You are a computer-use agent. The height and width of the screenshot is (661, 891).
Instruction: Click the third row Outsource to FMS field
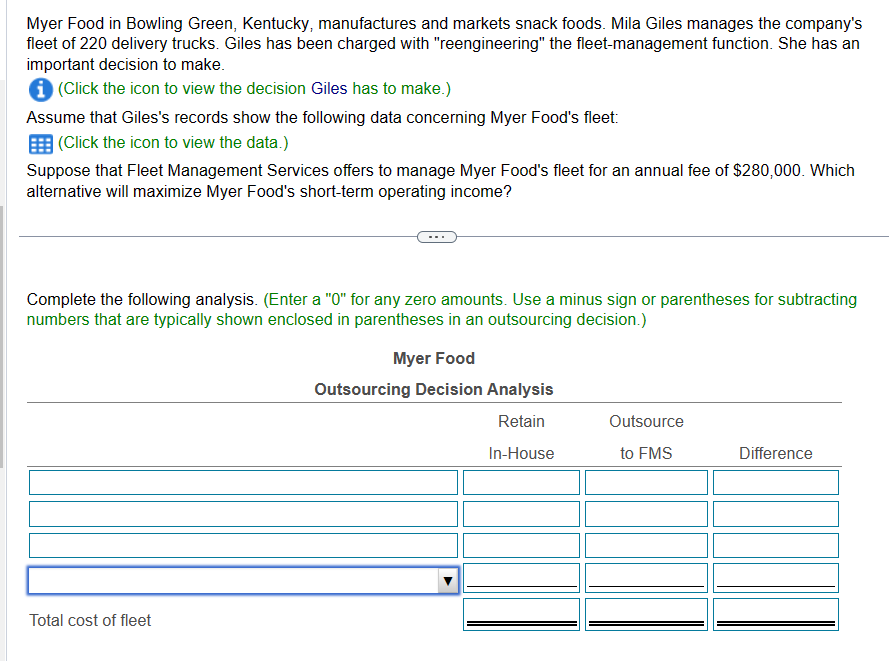click(x=646, y=545)
